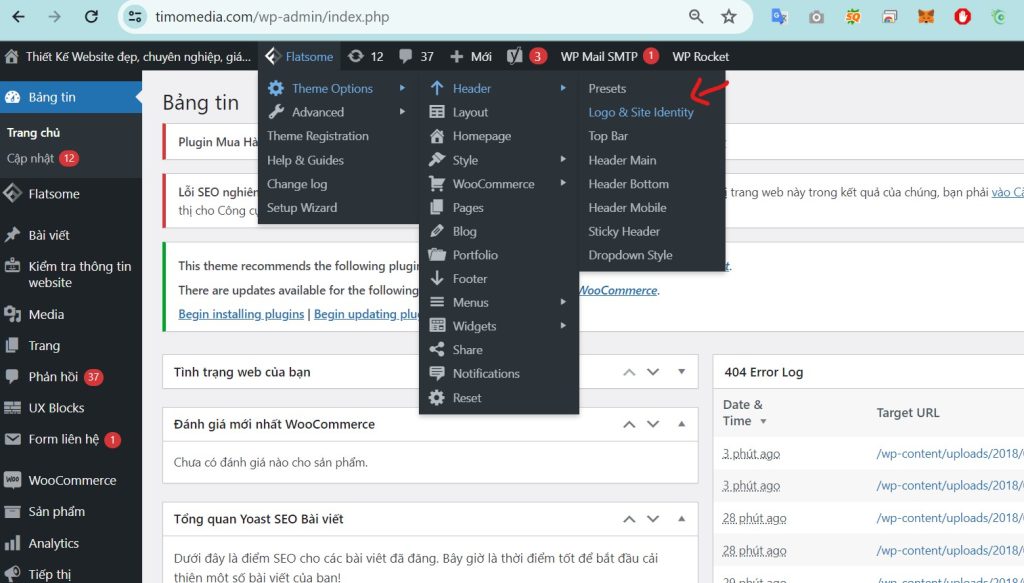
Task: Open WP Rocket in the admin bar
Action: (701, 56)
